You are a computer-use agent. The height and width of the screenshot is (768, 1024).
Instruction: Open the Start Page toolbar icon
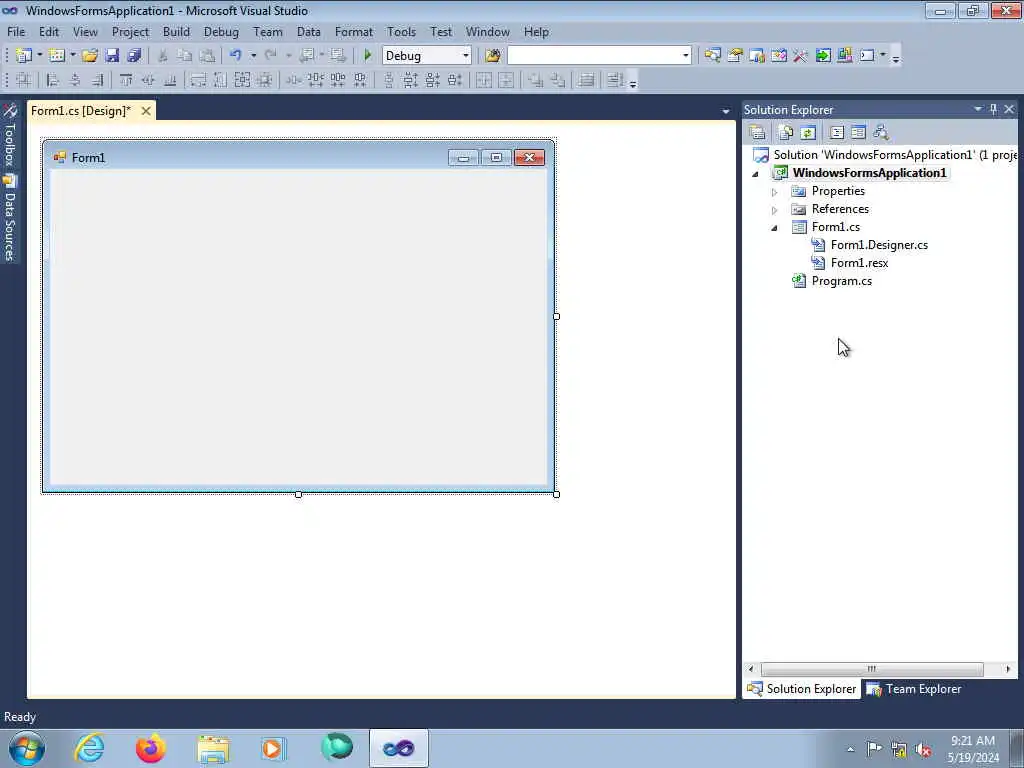click(823, 56)
